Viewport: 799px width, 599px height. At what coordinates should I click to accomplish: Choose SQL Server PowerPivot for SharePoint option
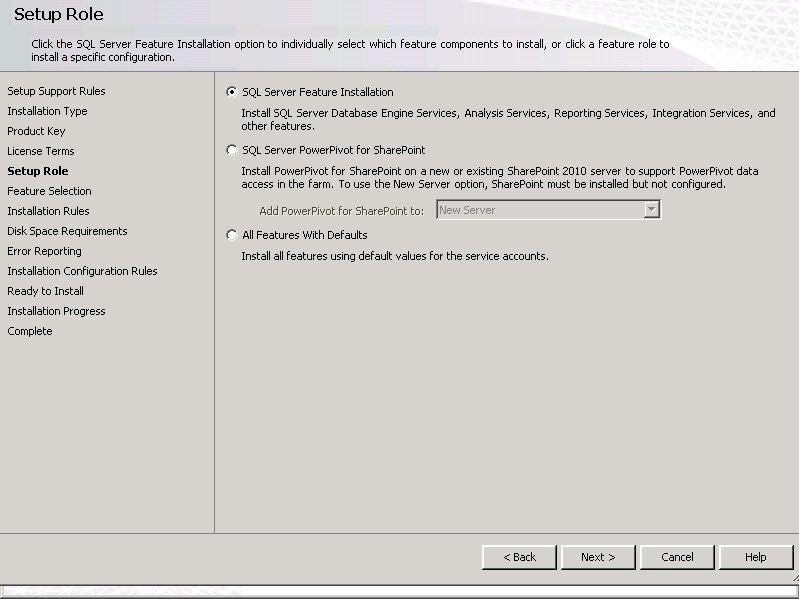232,150
